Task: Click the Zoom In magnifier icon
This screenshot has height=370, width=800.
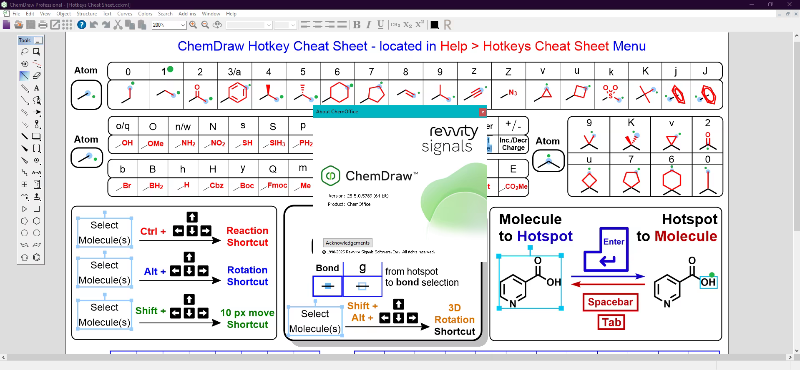Action: 193,24
